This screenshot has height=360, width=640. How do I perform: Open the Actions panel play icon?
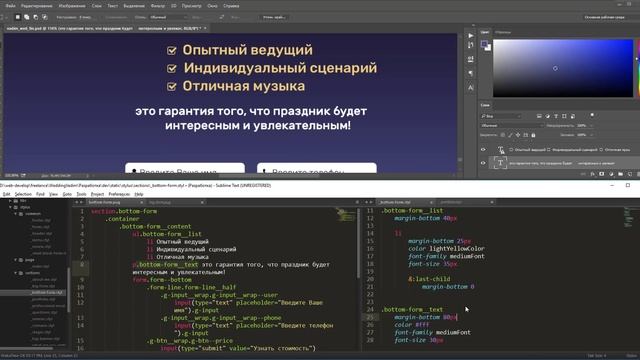pos(471,36)
